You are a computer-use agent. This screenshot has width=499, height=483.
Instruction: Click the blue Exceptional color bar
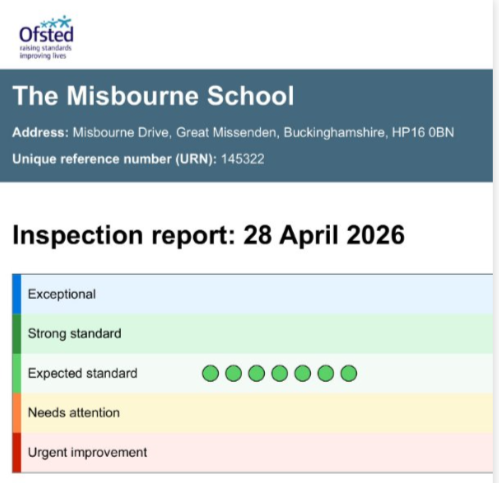click(17, 294)
